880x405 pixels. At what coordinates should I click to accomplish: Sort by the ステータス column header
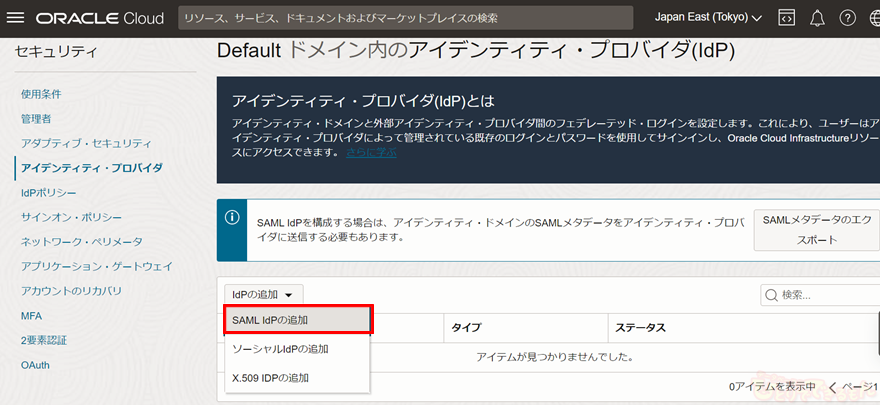(641, 328)
